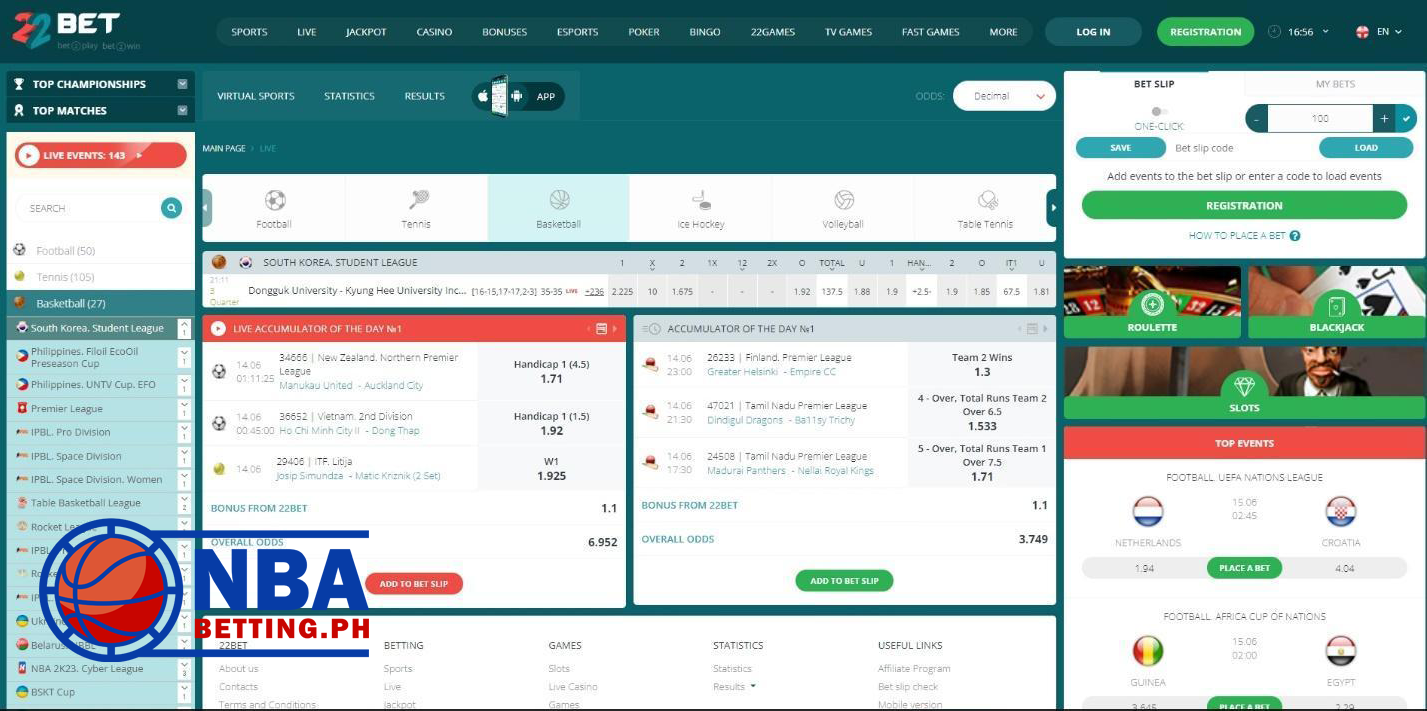
Task: Click the Bet slip code field
Action: click(1242, 148)
